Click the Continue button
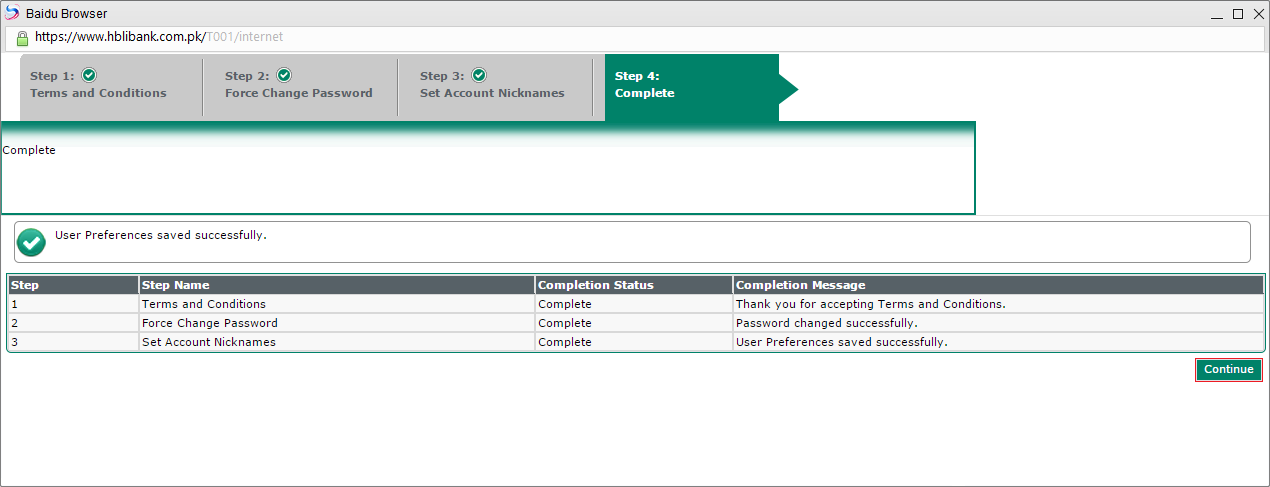Image resolution: width=1270 pixels, height=487 pixels. pos(1228,370)
